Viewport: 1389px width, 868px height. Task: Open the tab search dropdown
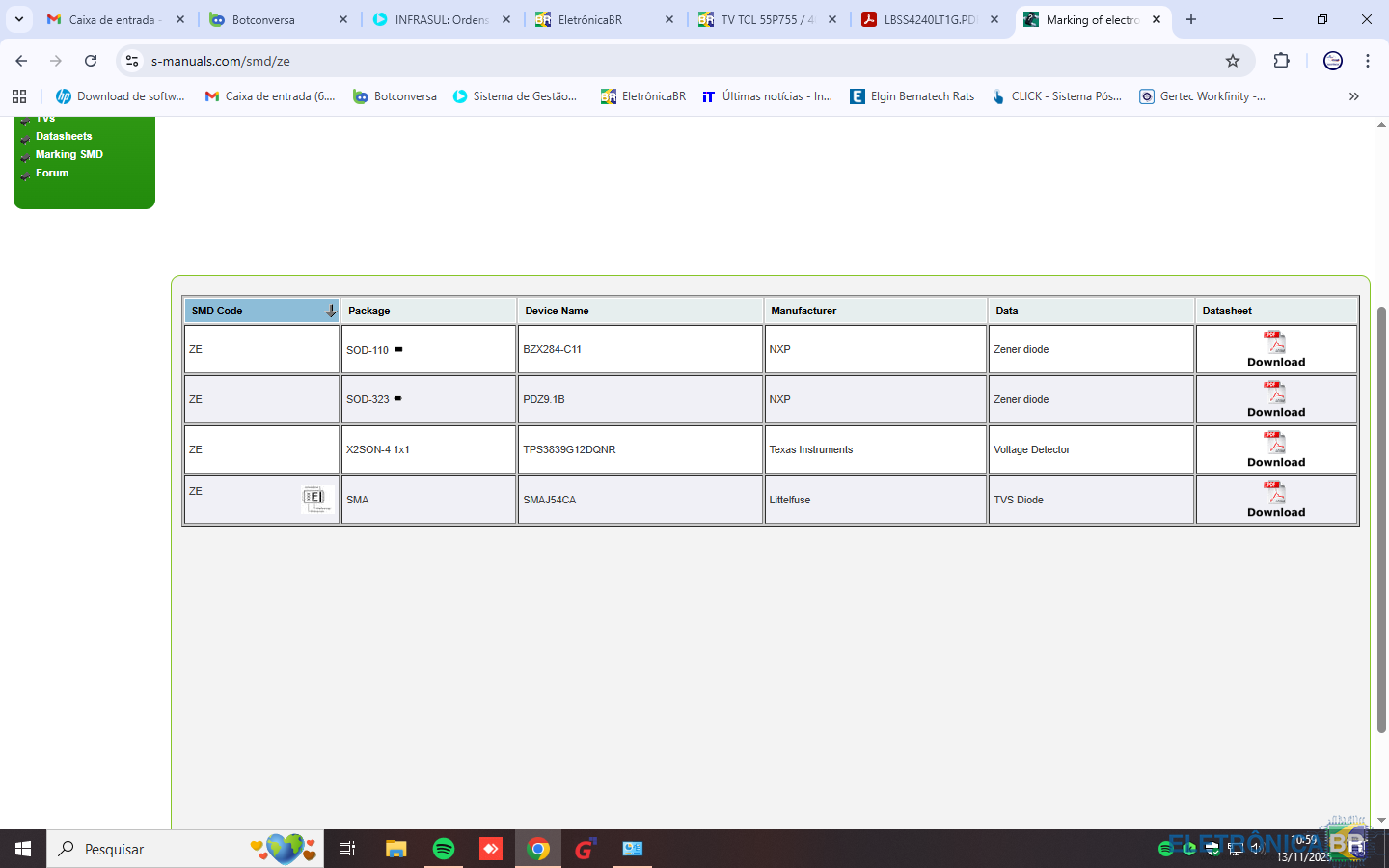(19, 19)
